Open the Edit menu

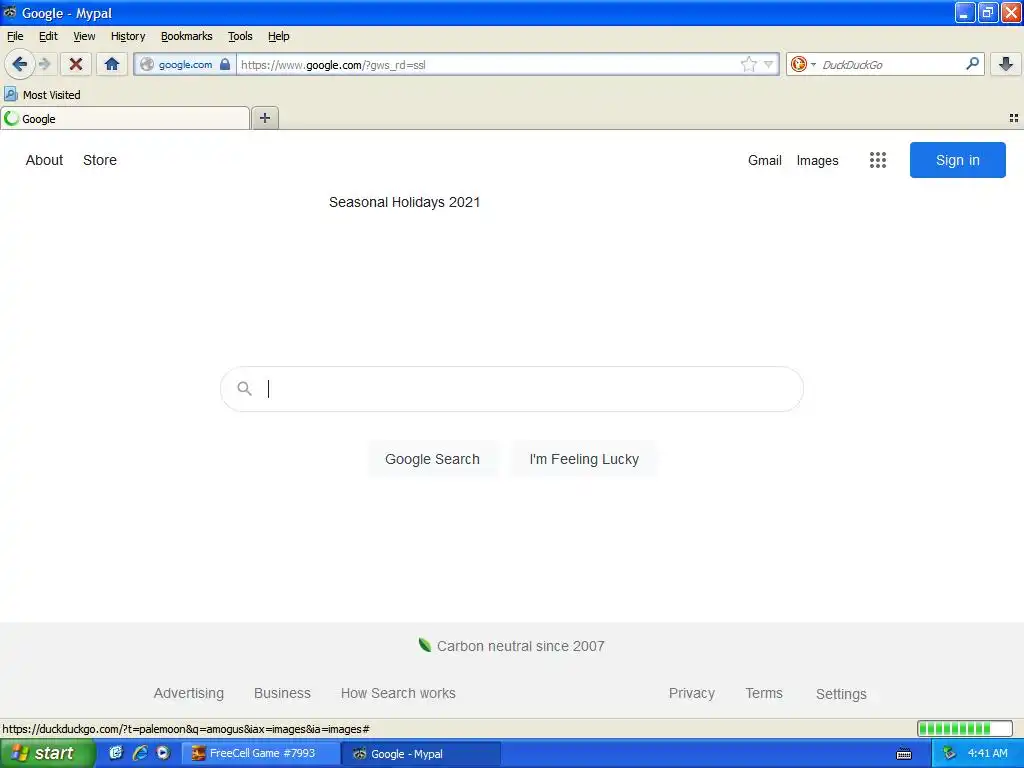pyautogui.click(x=48, y=36)
